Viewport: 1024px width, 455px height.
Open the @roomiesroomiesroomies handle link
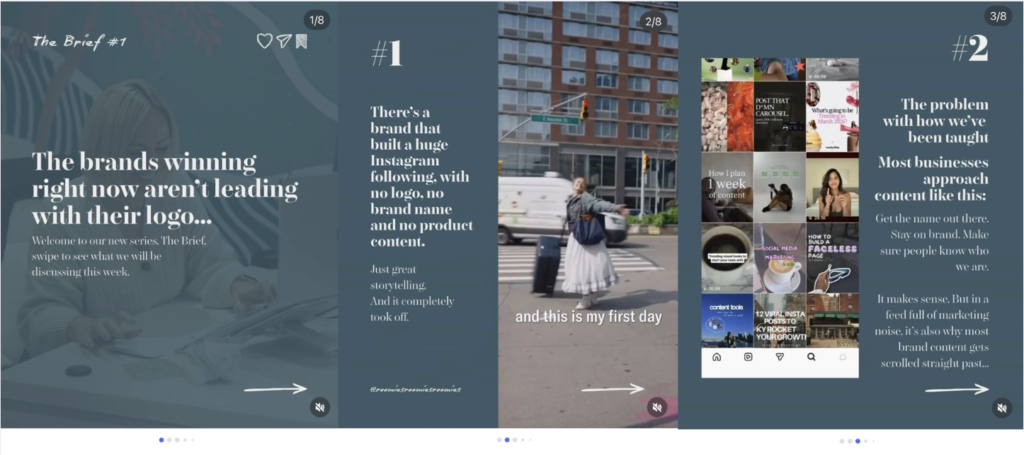[415, 388]
